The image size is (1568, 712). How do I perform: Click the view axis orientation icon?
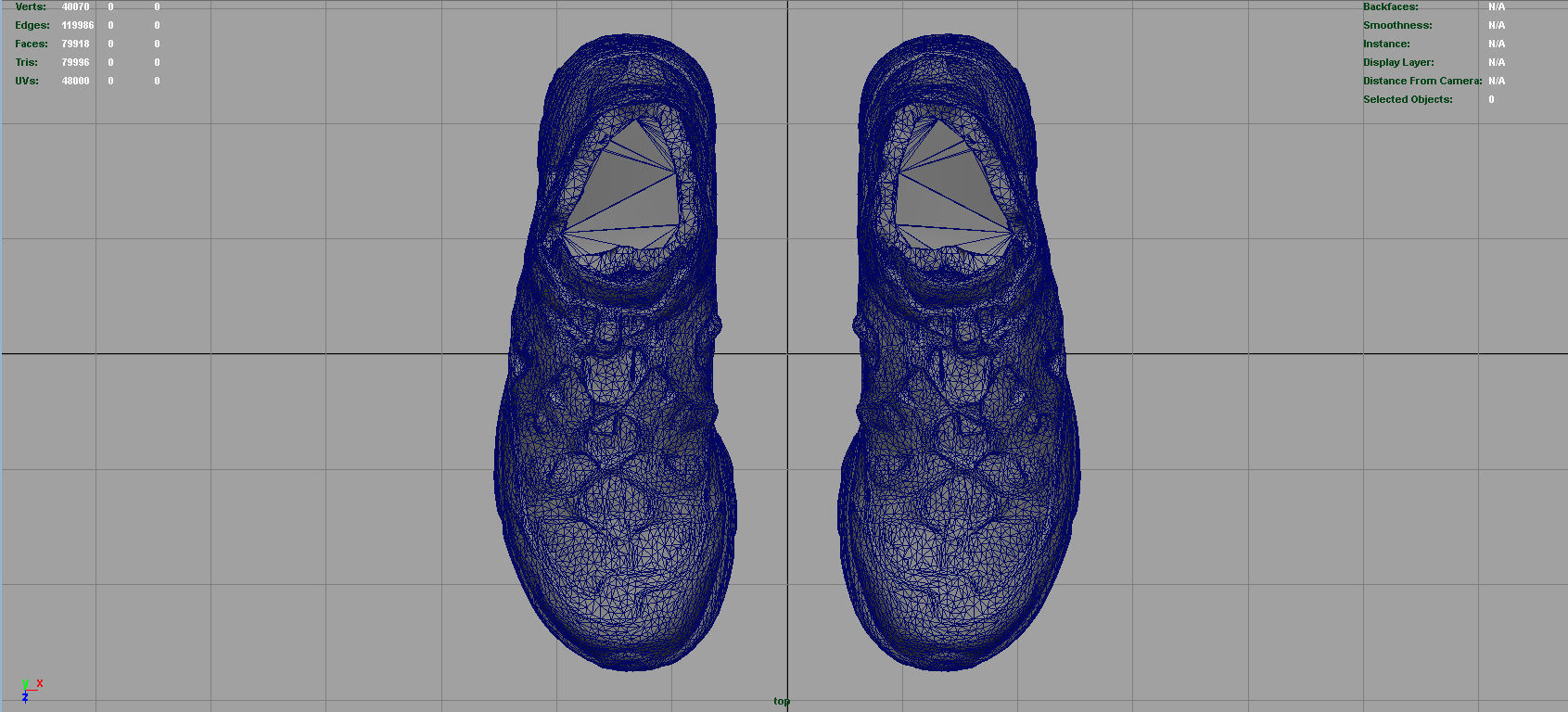click(31, 690)
